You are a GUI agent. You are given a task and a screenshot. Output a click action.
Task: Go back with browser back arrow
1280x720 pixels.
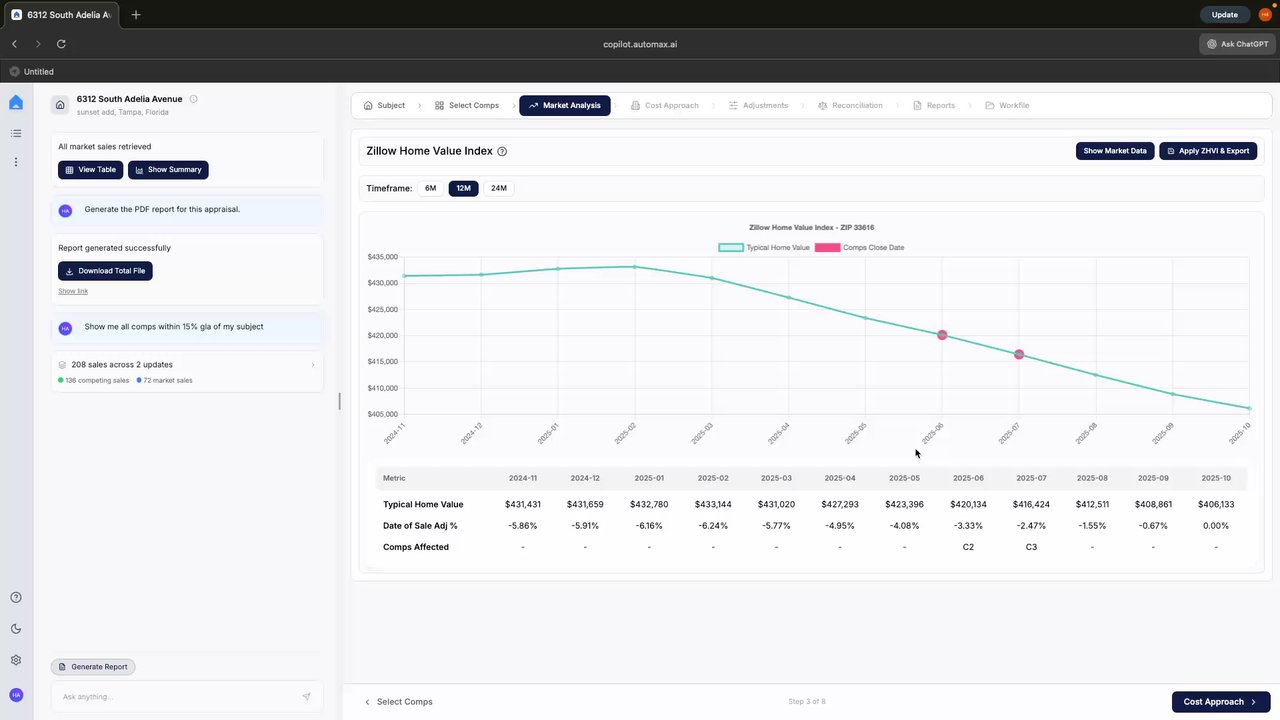14,44
